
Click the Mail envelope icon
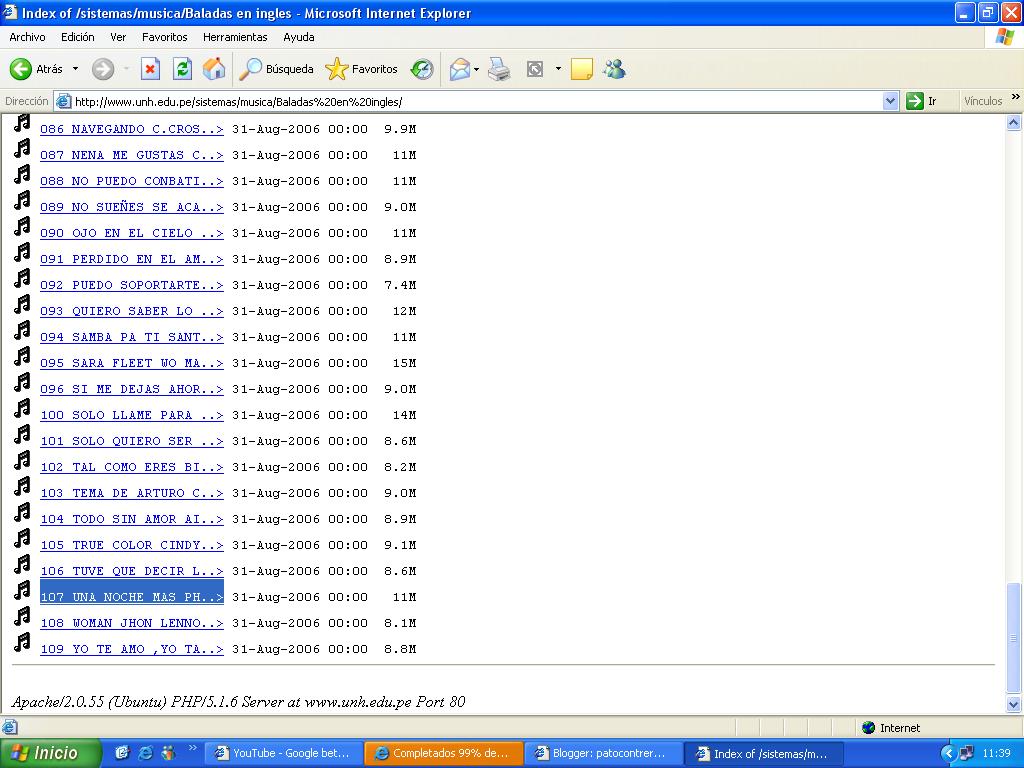click(460, 69)
